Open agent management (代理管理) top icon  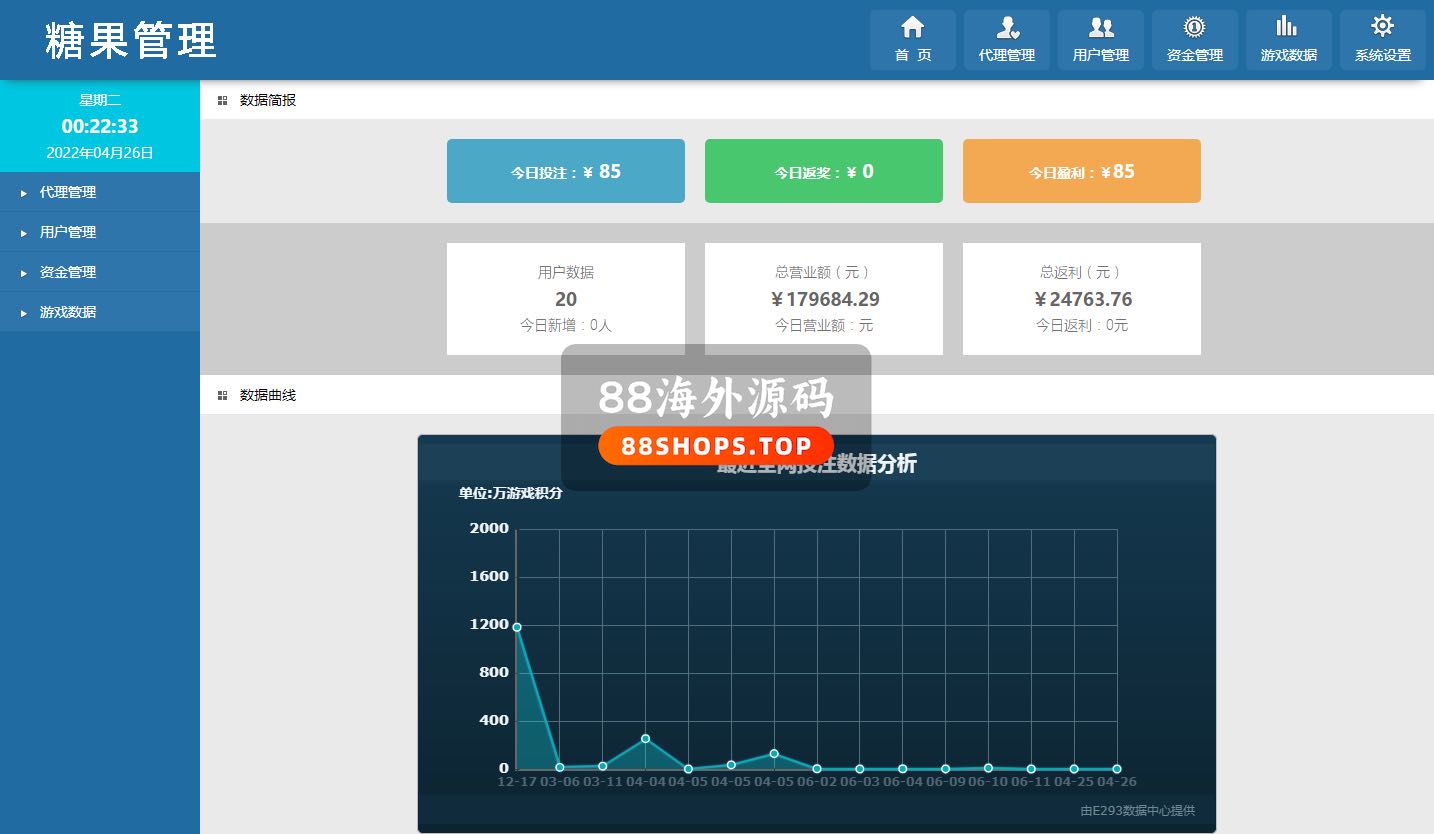[1006, 28]
